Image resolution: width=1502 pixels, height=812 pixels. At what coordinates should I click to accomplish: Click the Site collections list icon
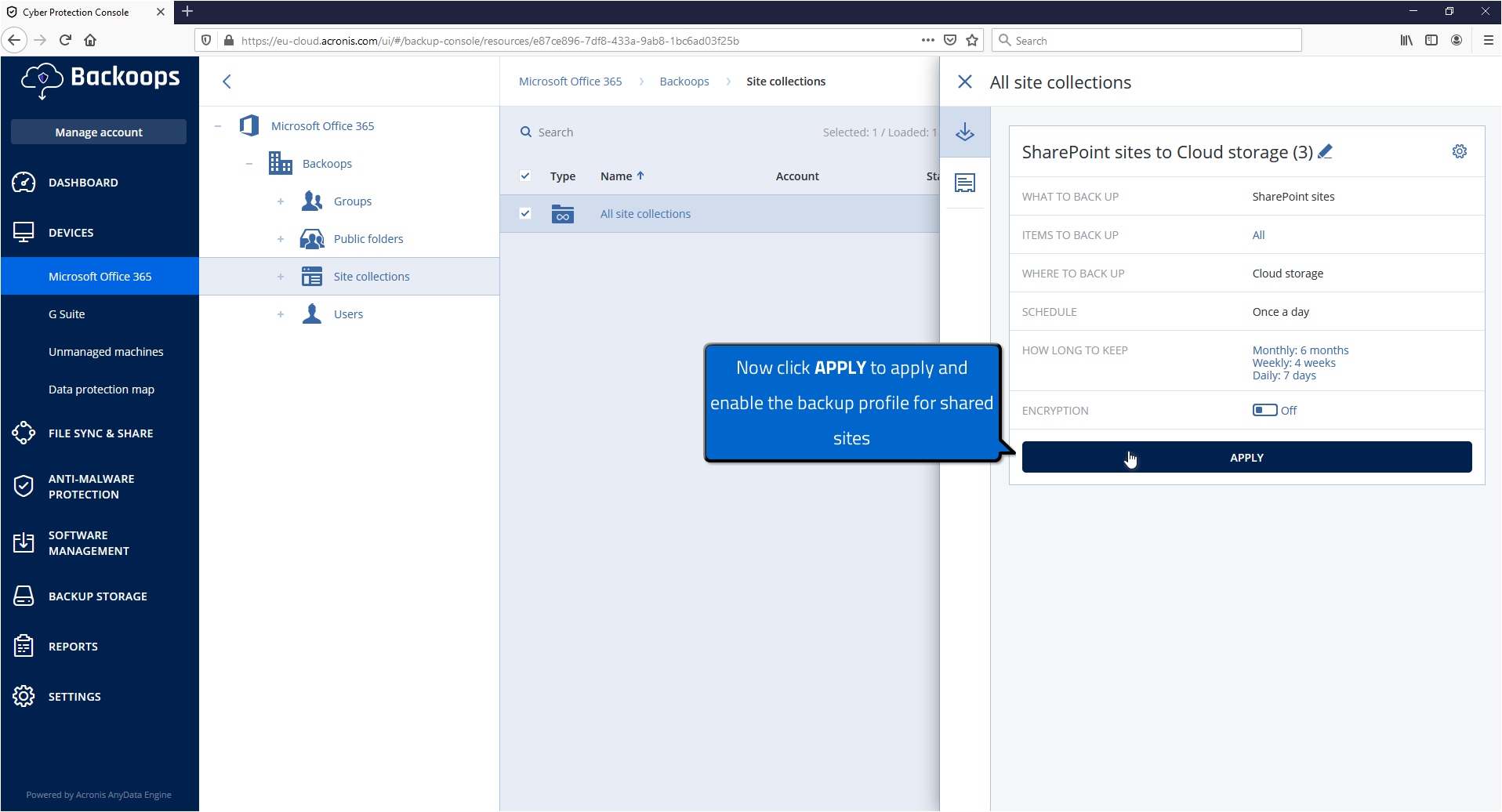point(312,276)
